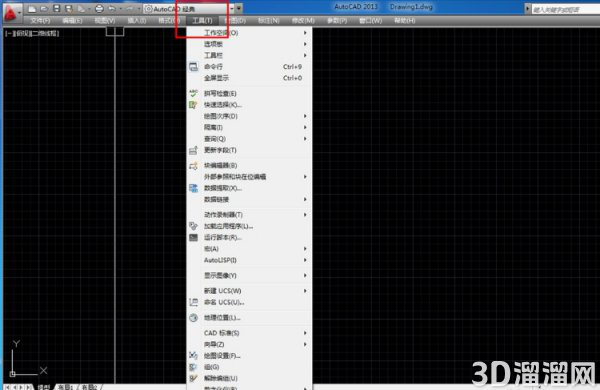The width and height of the screenshot is (600, 390).
Task: Expand the 宏(A) submenu
Action: 249,249
